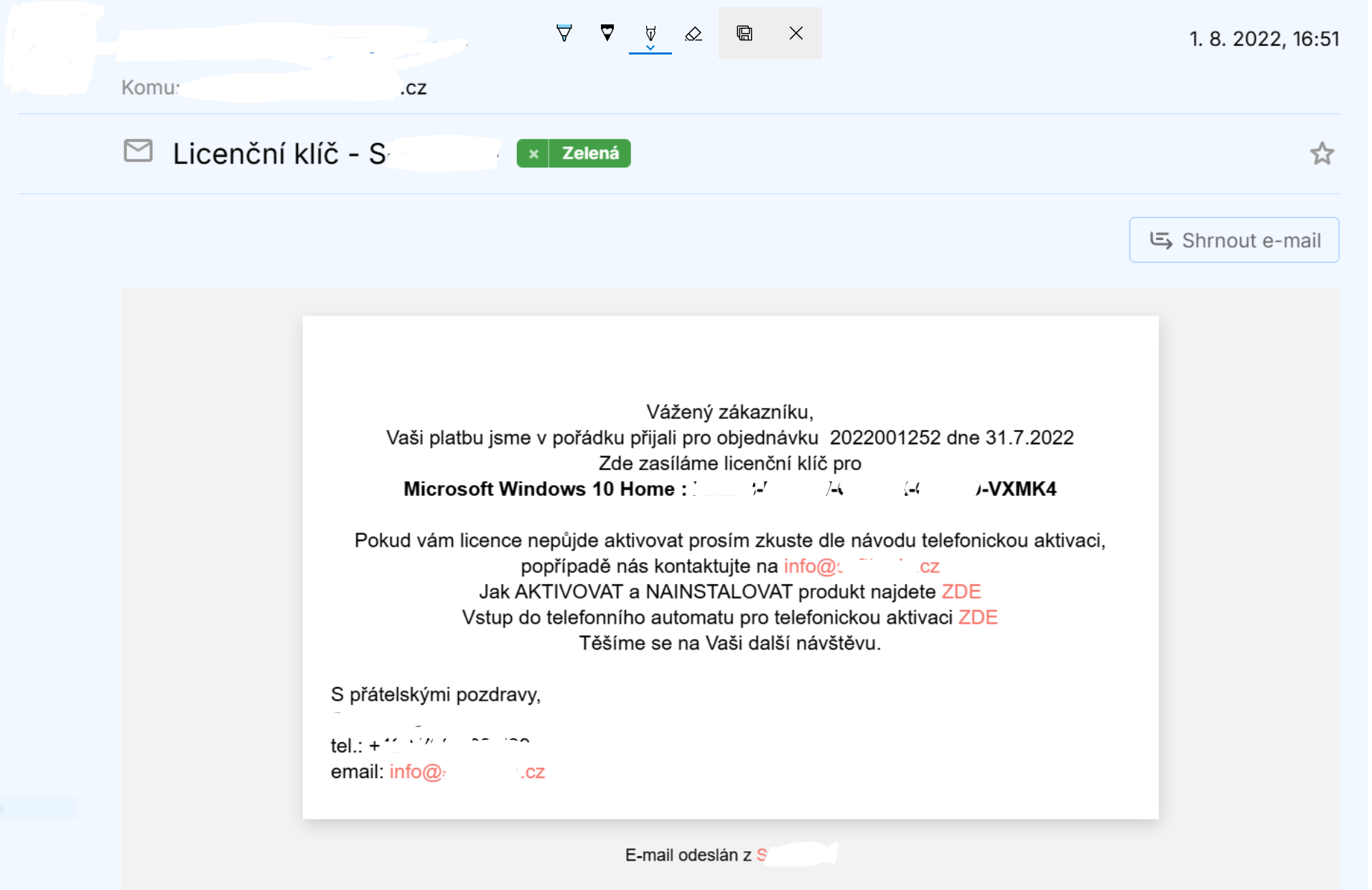Star this email as favorite
The image size is (1372, 890).
click(1322, 154)
